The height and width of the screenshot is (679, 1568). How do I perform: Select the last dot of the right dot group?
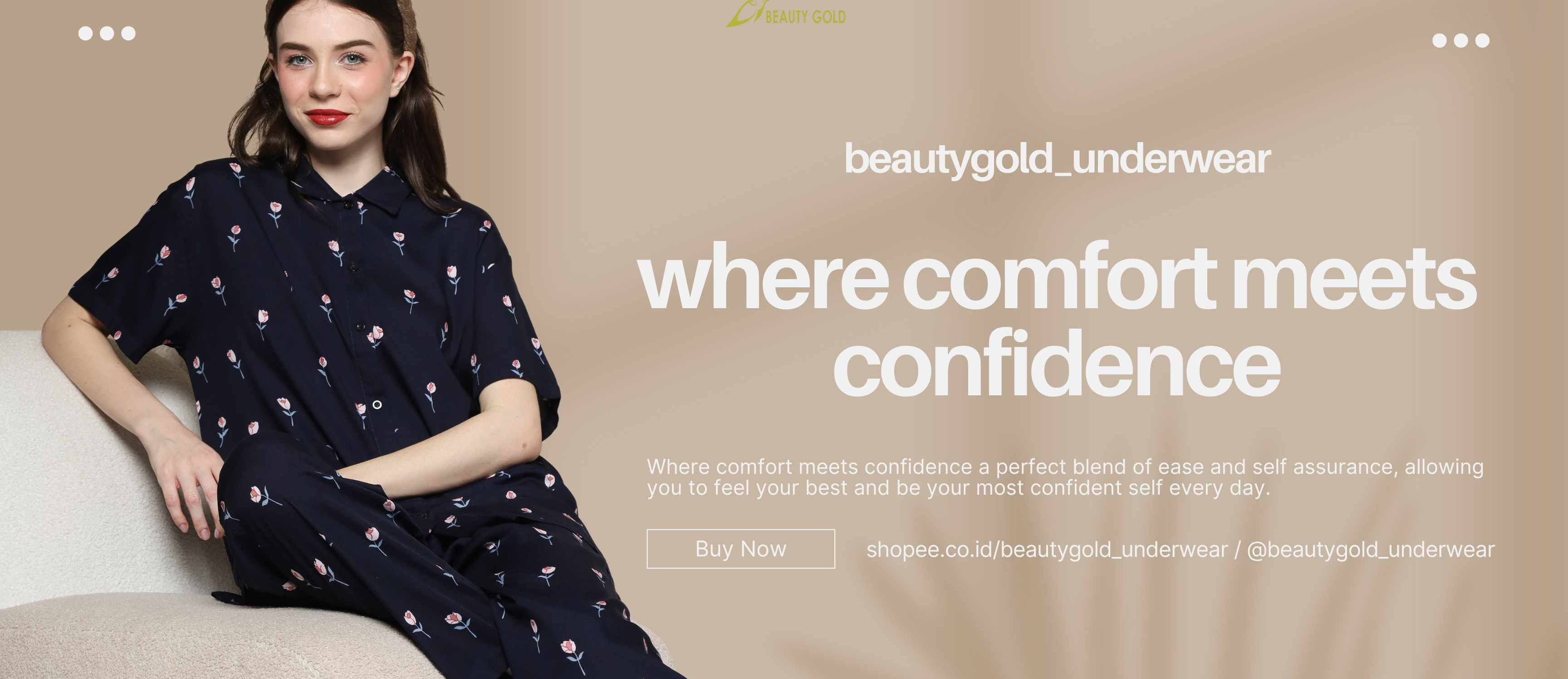pos(1482,41)
